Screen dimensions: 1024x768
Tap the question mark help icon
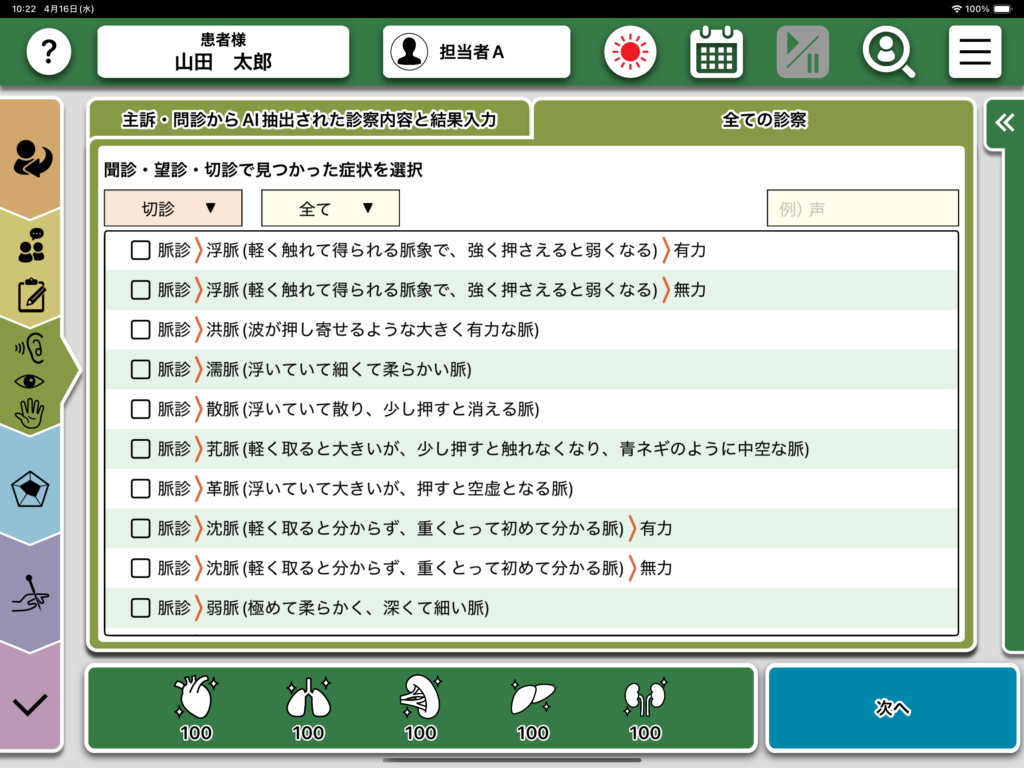pyautogui.click(x=49, y=52)
